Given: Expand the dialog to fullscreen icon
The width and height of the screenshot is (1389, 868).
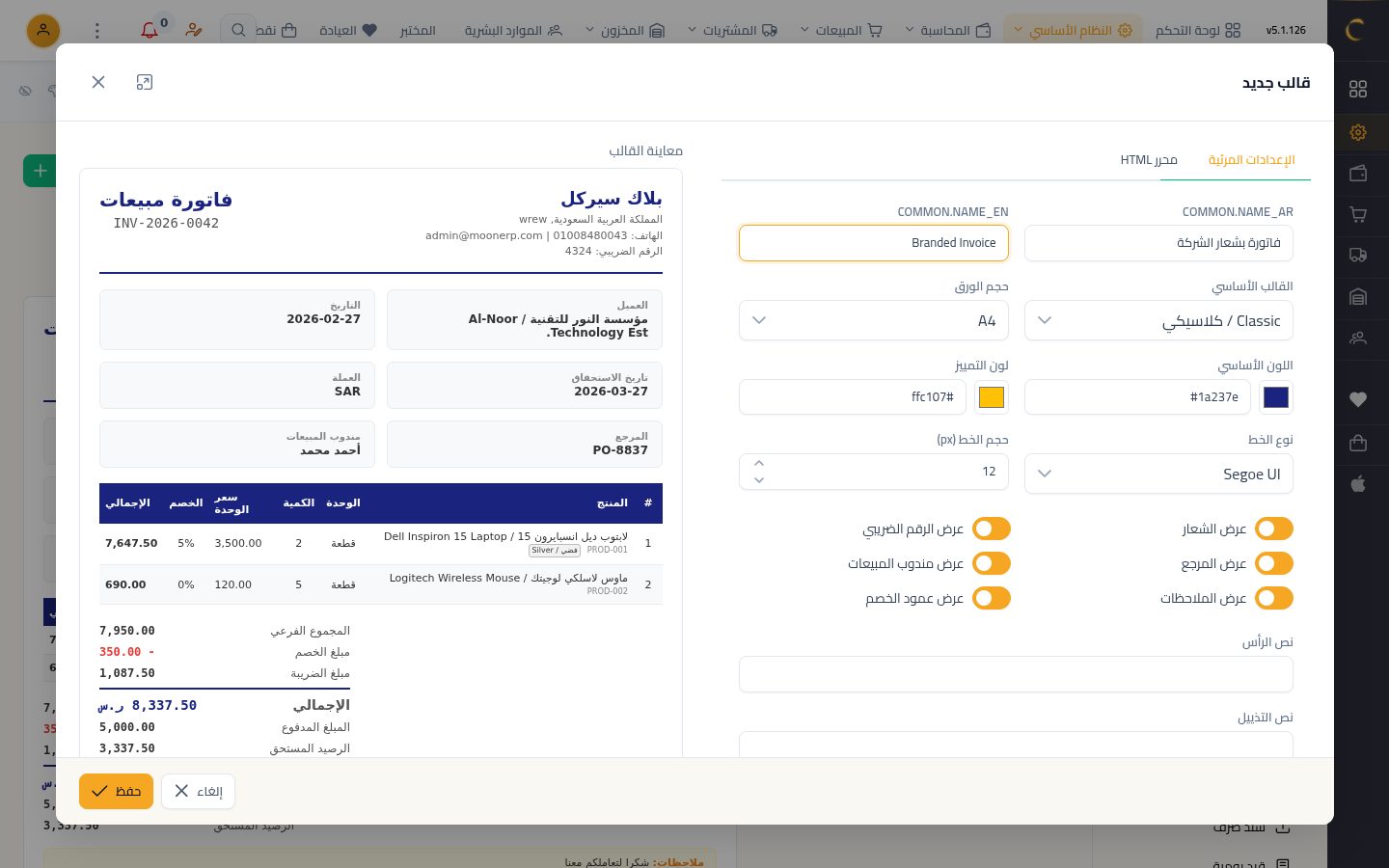Looking at the screenshot, I should tap(145, 82).
